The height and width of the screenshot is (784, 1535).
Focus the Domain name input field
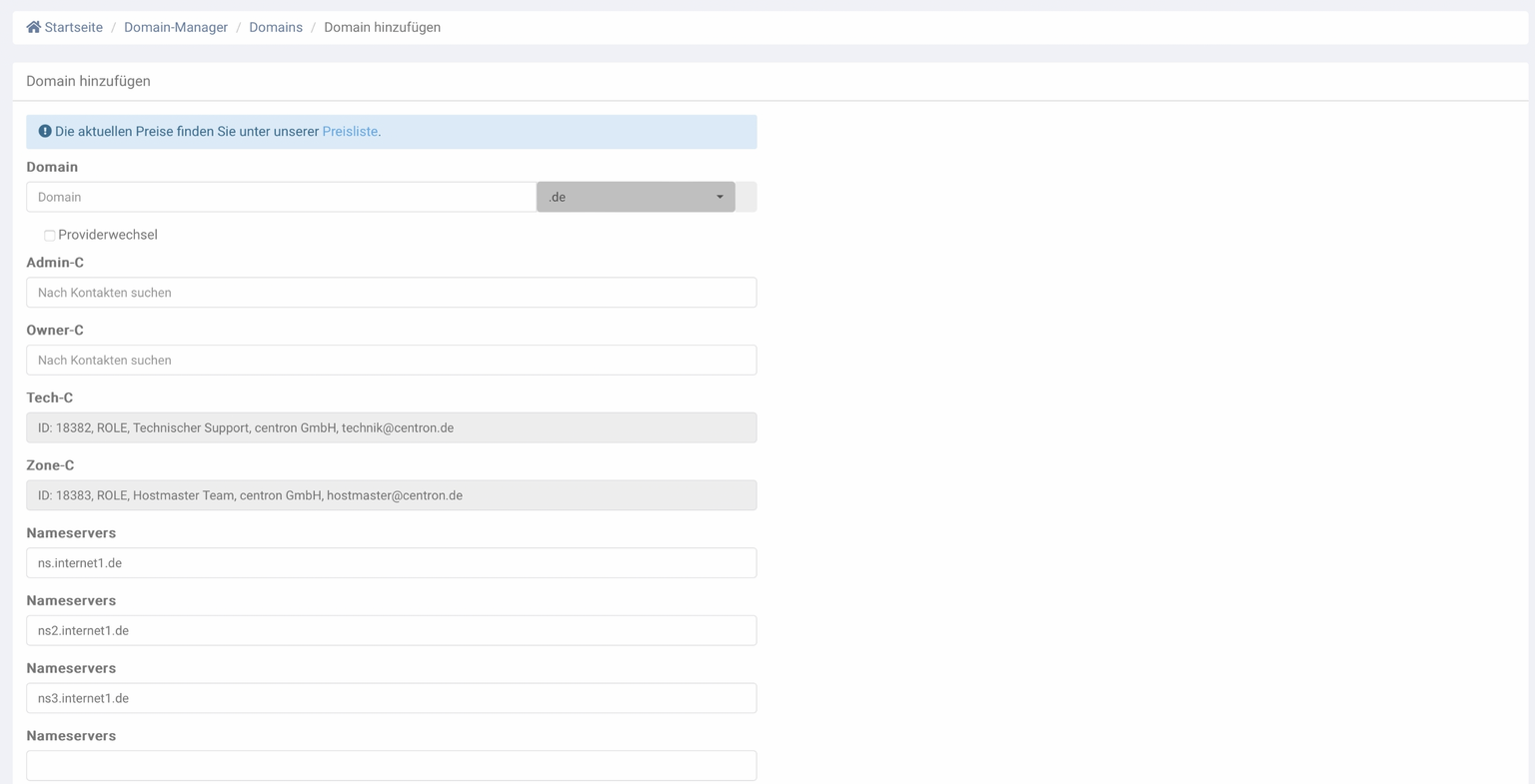(x=281, y=197)
